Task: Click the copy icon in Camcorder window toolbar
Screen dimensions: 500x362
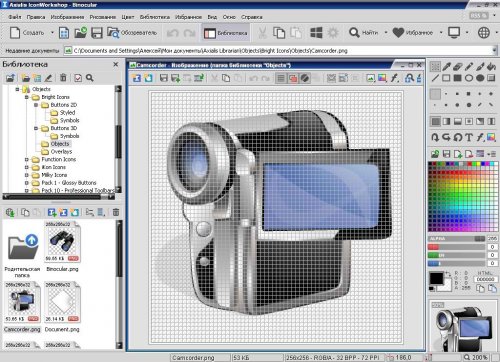Action: 226,78
